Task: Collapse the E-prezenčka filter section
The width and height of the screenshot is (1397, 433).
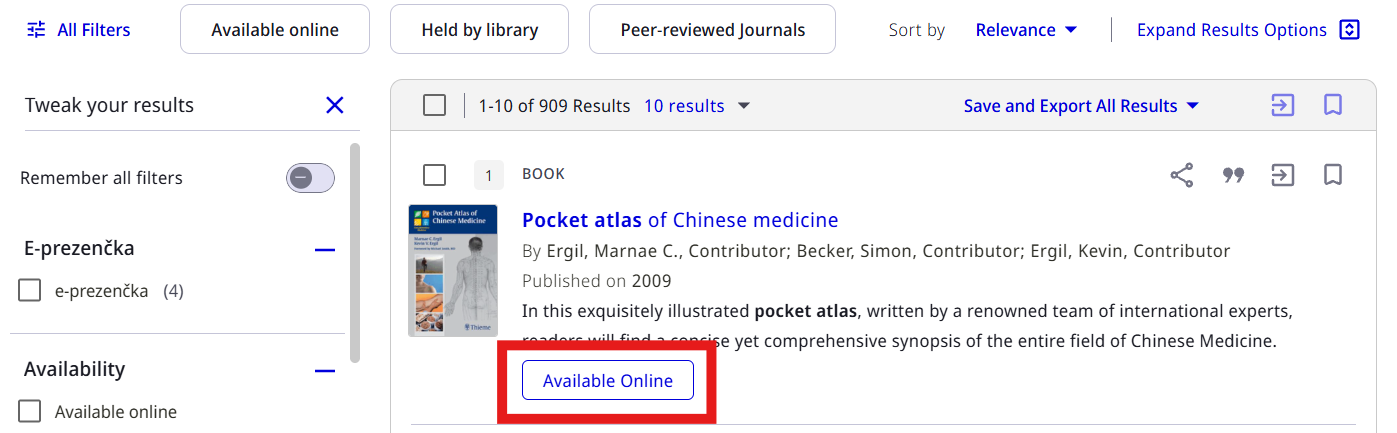Action: pyautogui.click(x=325, y=249)
